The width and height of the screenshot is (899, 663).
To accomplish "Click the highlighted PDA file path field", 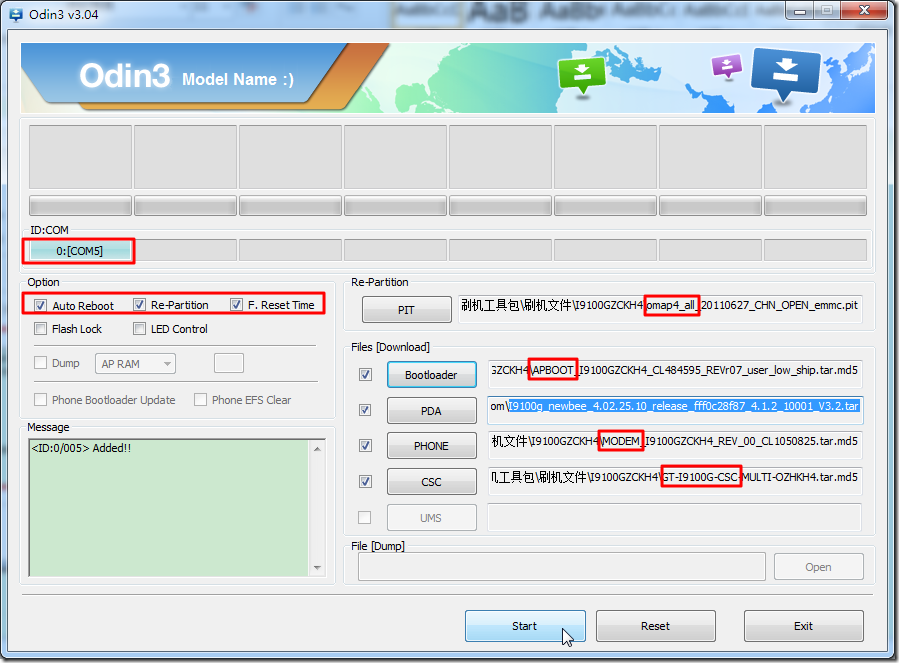I will click(675, 410).
